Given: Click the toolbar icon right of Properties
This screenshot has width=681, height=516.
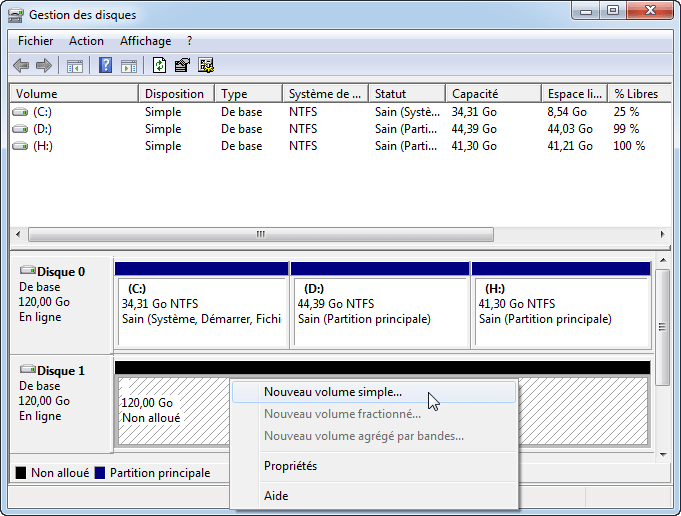Looking at the screenshot, I should click(206, 66).
